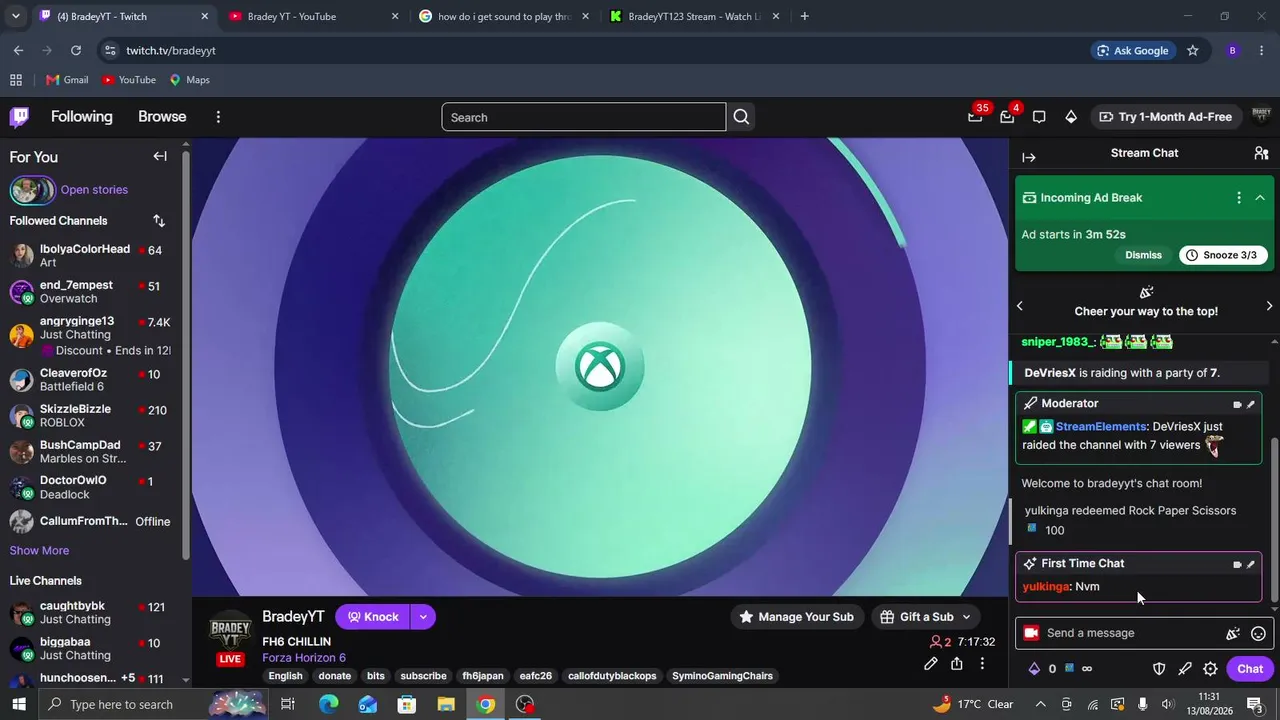The image size is (1280, 720).
Task: Open Bits balance diamond icon under chat
Action: click(1034, 669)
